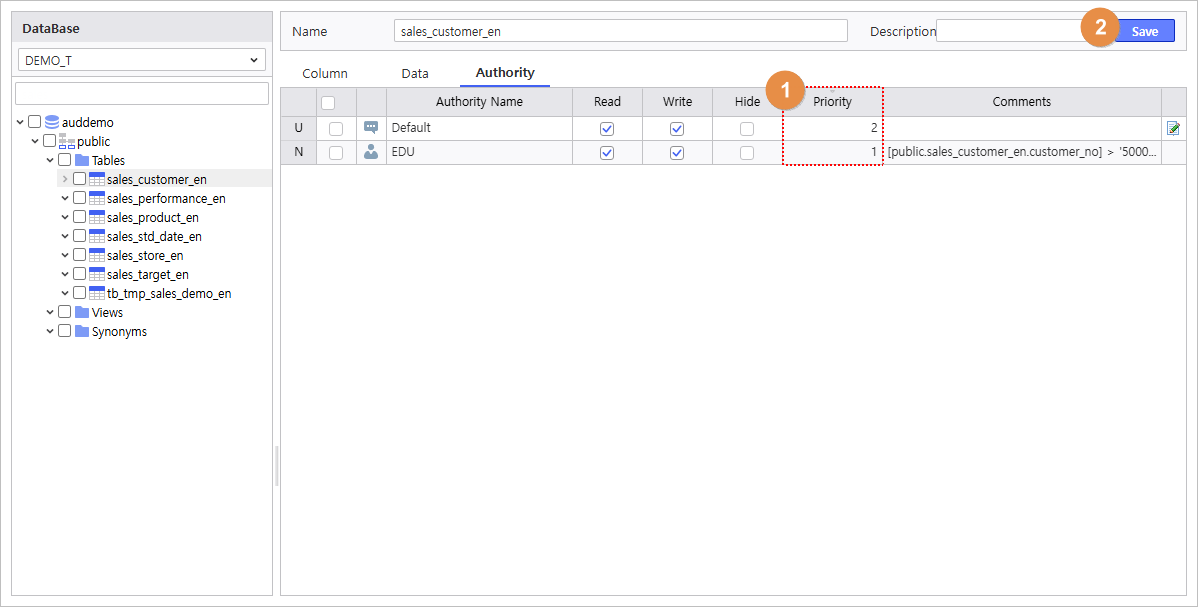Image resolution: width=1198 pixels, height=607 pixels.
Task: Select tb_tmp_sales_demo_en table in tree
Action: [x=169, y=293]
